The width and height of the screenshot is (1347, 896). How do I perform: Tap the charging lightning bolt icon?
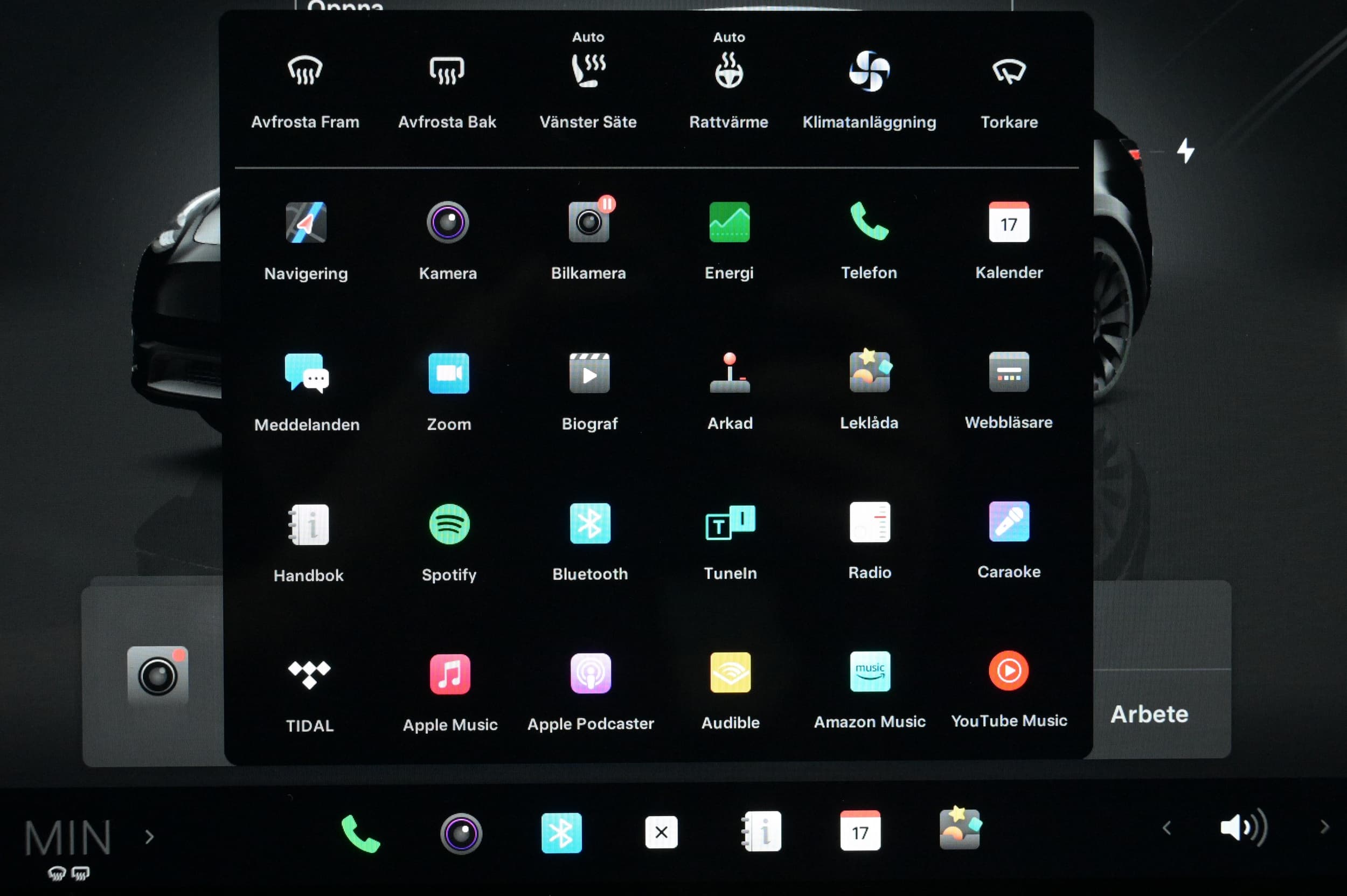[x=1186, y=151]
